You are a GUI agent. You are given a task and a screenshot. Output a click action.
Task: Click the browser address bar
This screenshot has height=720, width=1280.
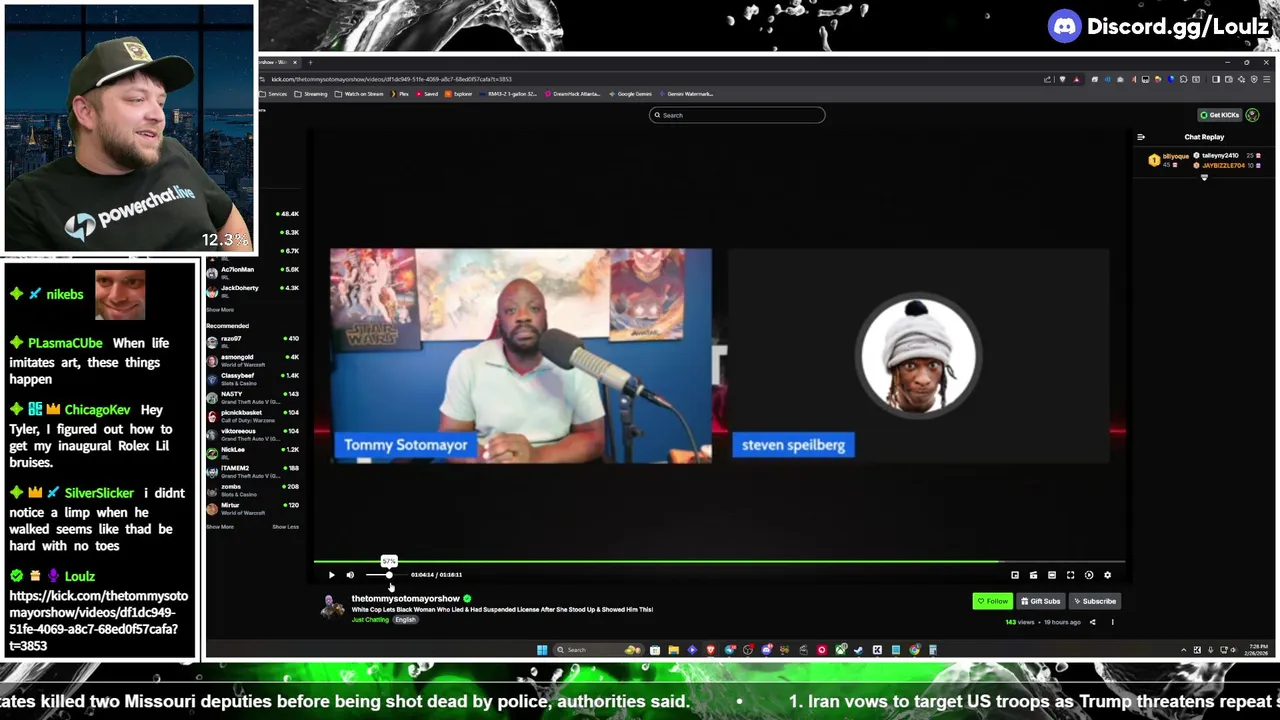coord(650,79)
